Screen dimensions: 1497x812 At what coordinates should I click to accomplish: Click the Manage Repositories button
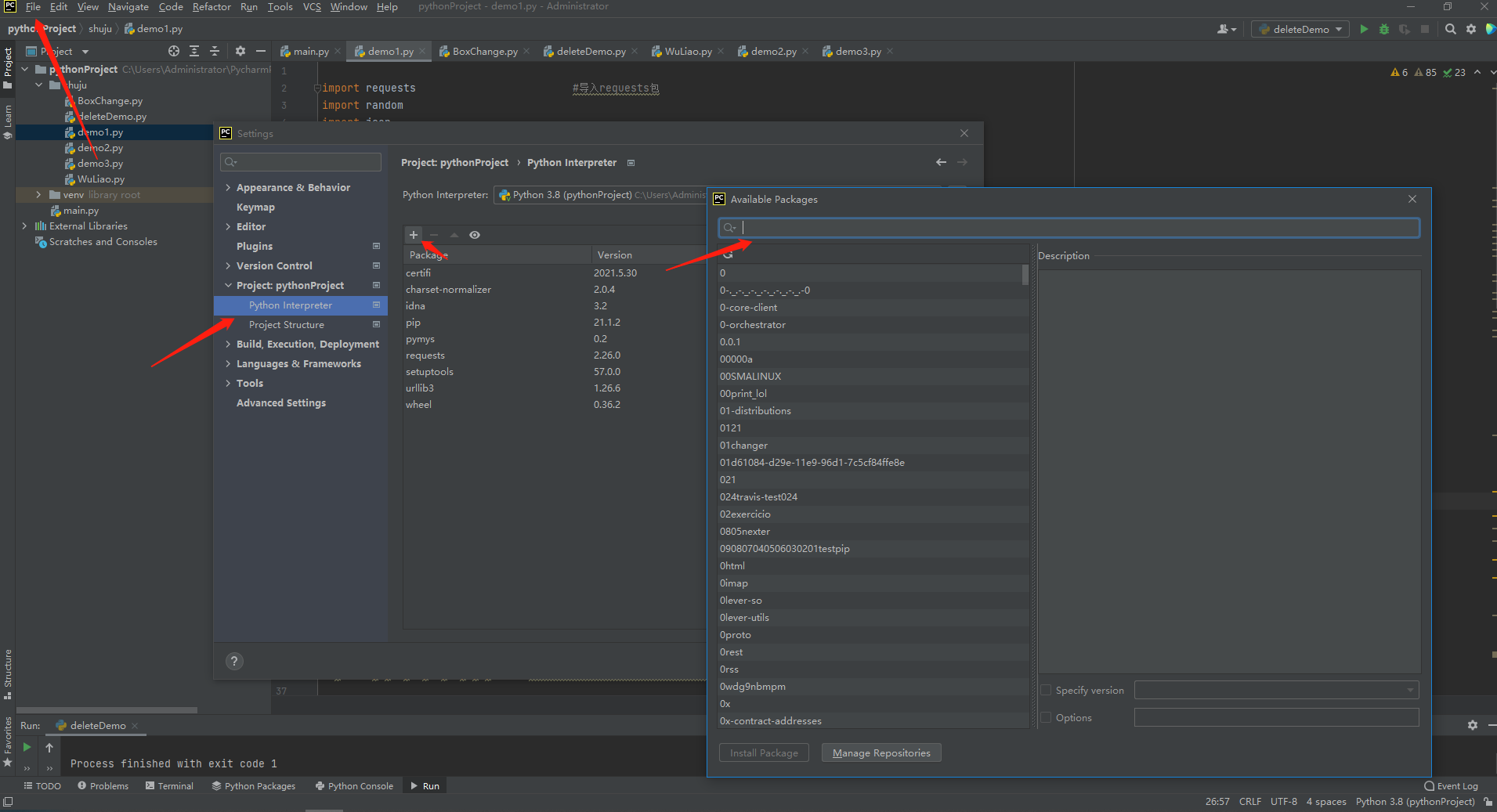(x=881, y=753)
